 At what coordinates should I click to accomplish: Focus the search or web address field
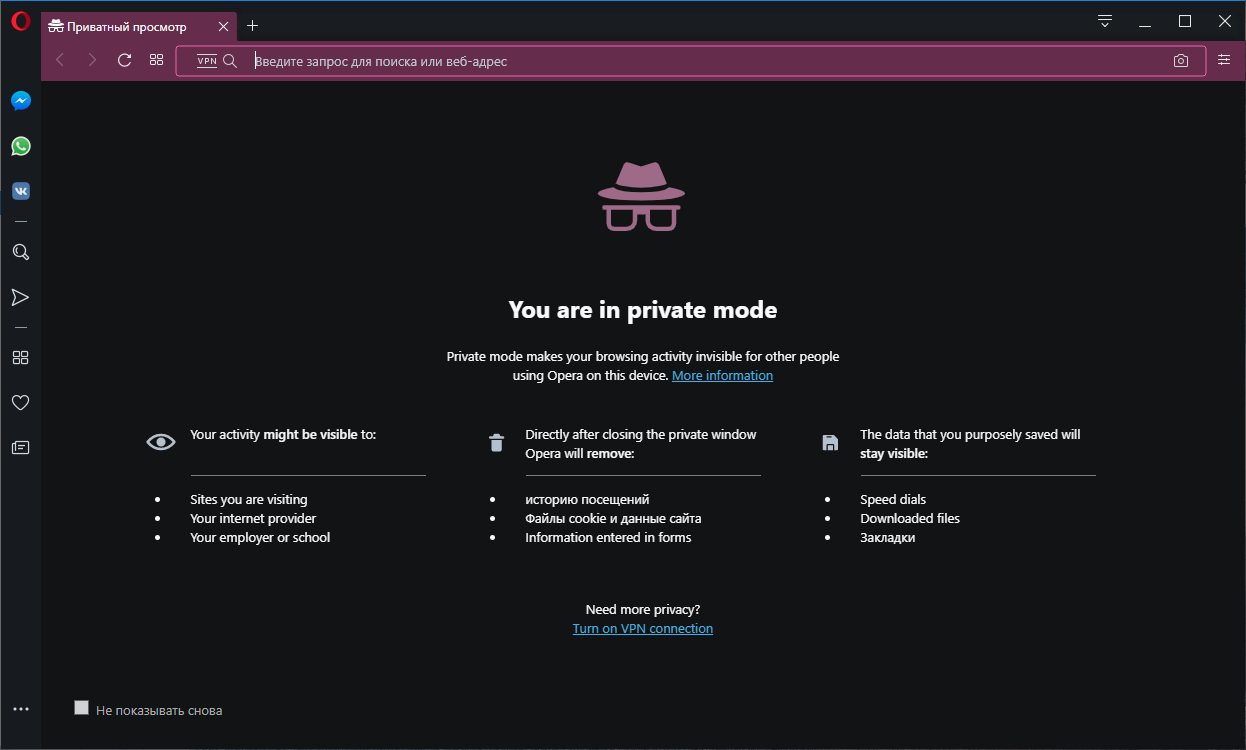click(x=700, y=61)
